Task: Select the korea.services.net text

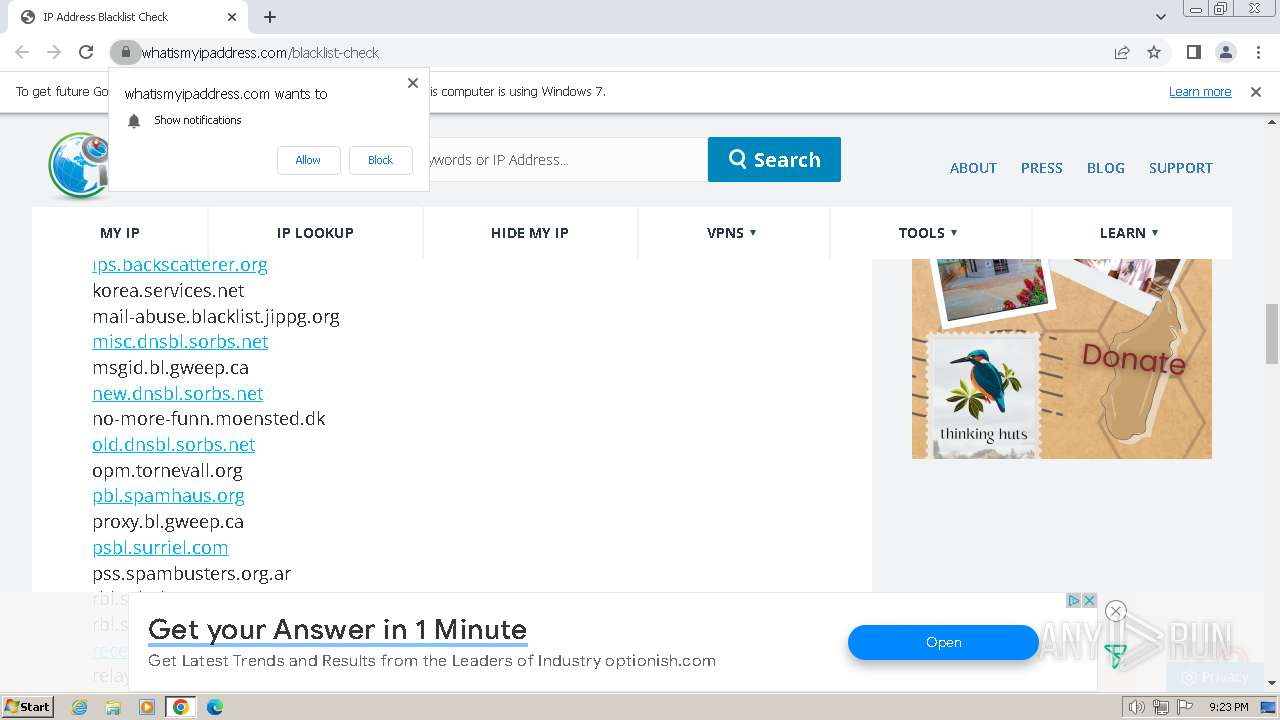Action: (168, 291)
